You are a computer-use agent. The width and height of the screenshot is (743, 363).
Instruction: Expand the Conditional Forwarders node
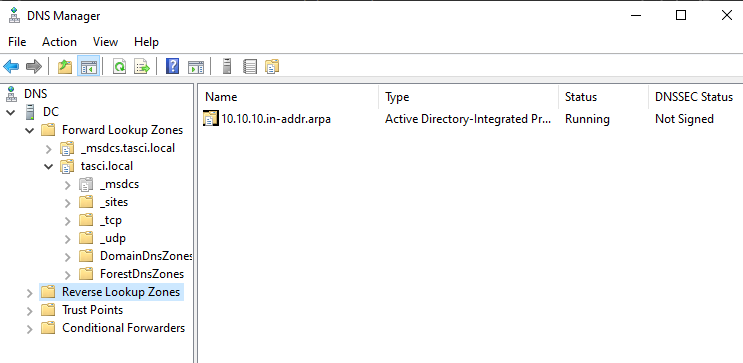pyautogui.click(x=30, y=329)
